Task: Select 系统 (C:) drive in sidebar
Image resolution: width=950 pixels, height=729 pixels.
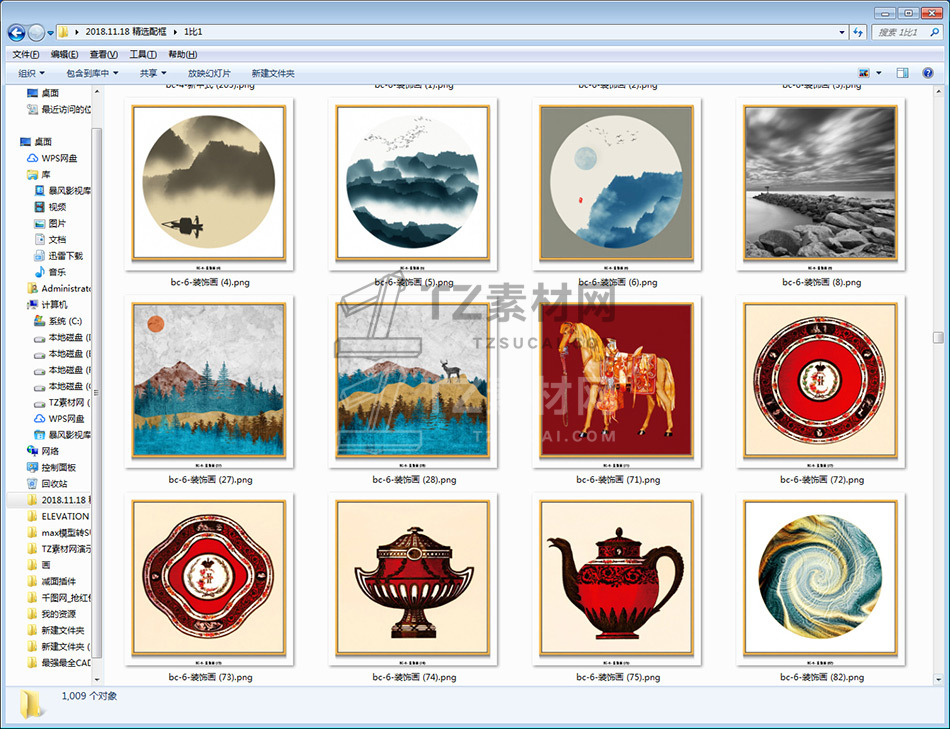Action: (x=64, y=321)
